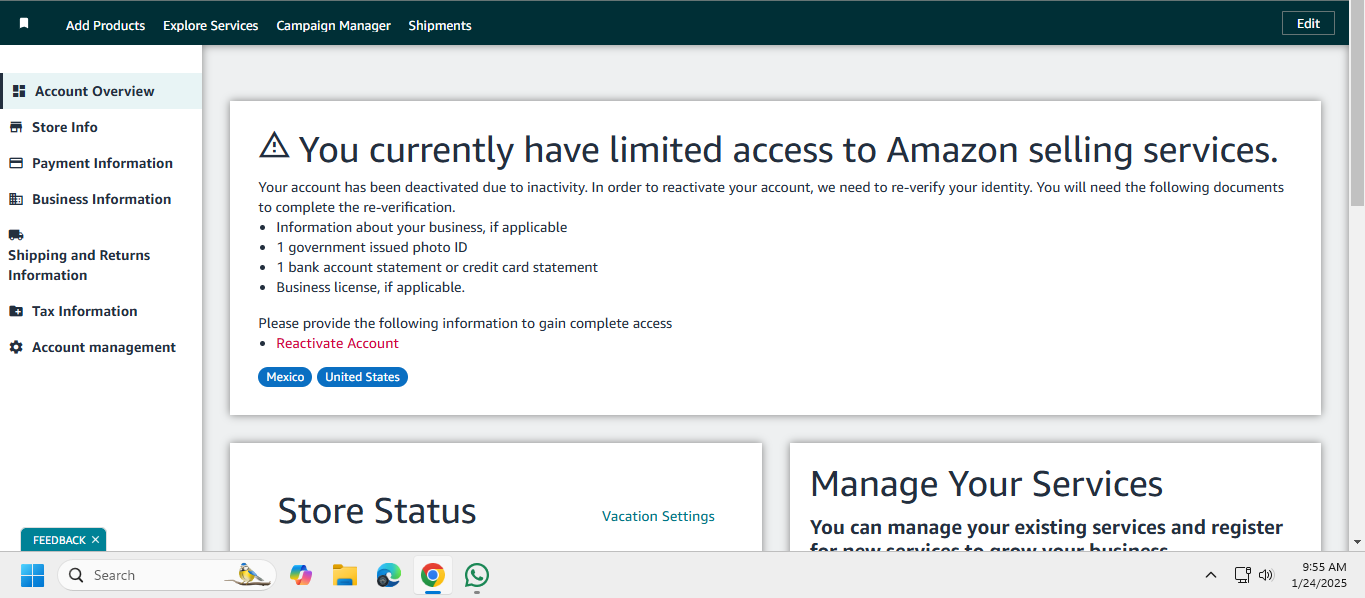This screenshot has height=598, width=1365.
Task: Show hidden system tray icons
Action: pos(1211,575)
